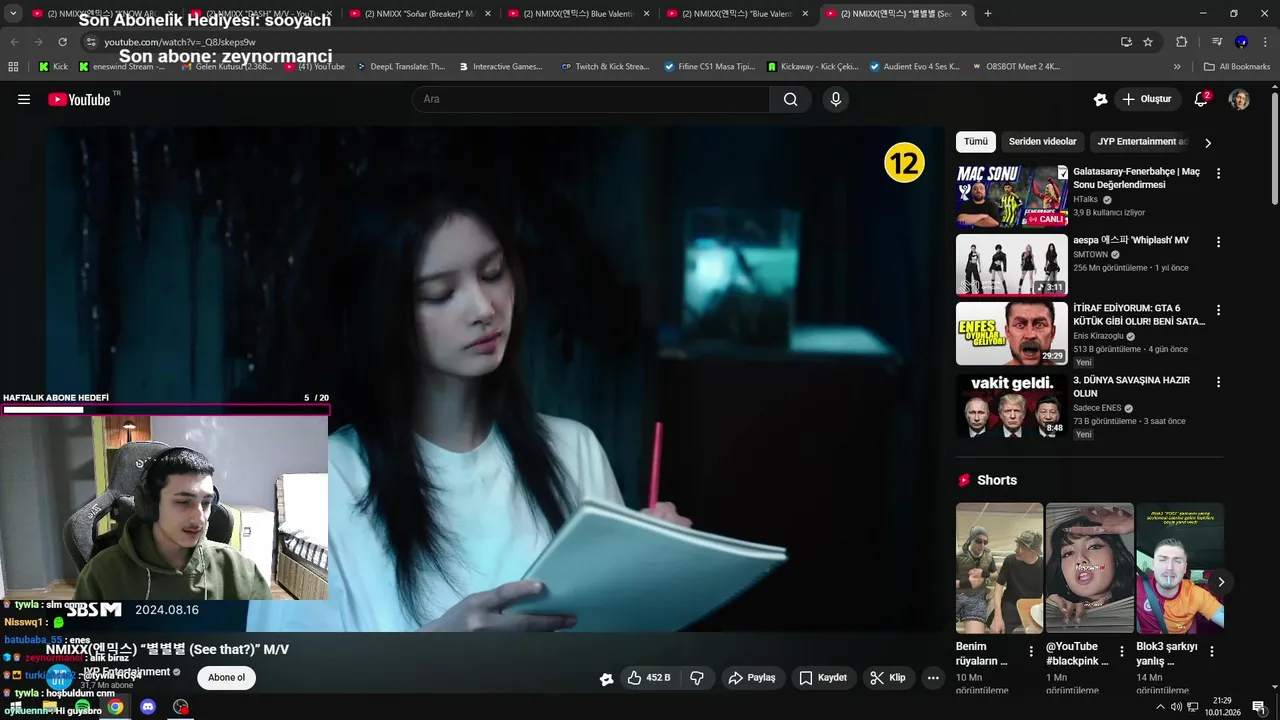The height and width of the screenshot is (720, 1280).
Task: Create a clip with Klip button
Action: tap(888, 678)
